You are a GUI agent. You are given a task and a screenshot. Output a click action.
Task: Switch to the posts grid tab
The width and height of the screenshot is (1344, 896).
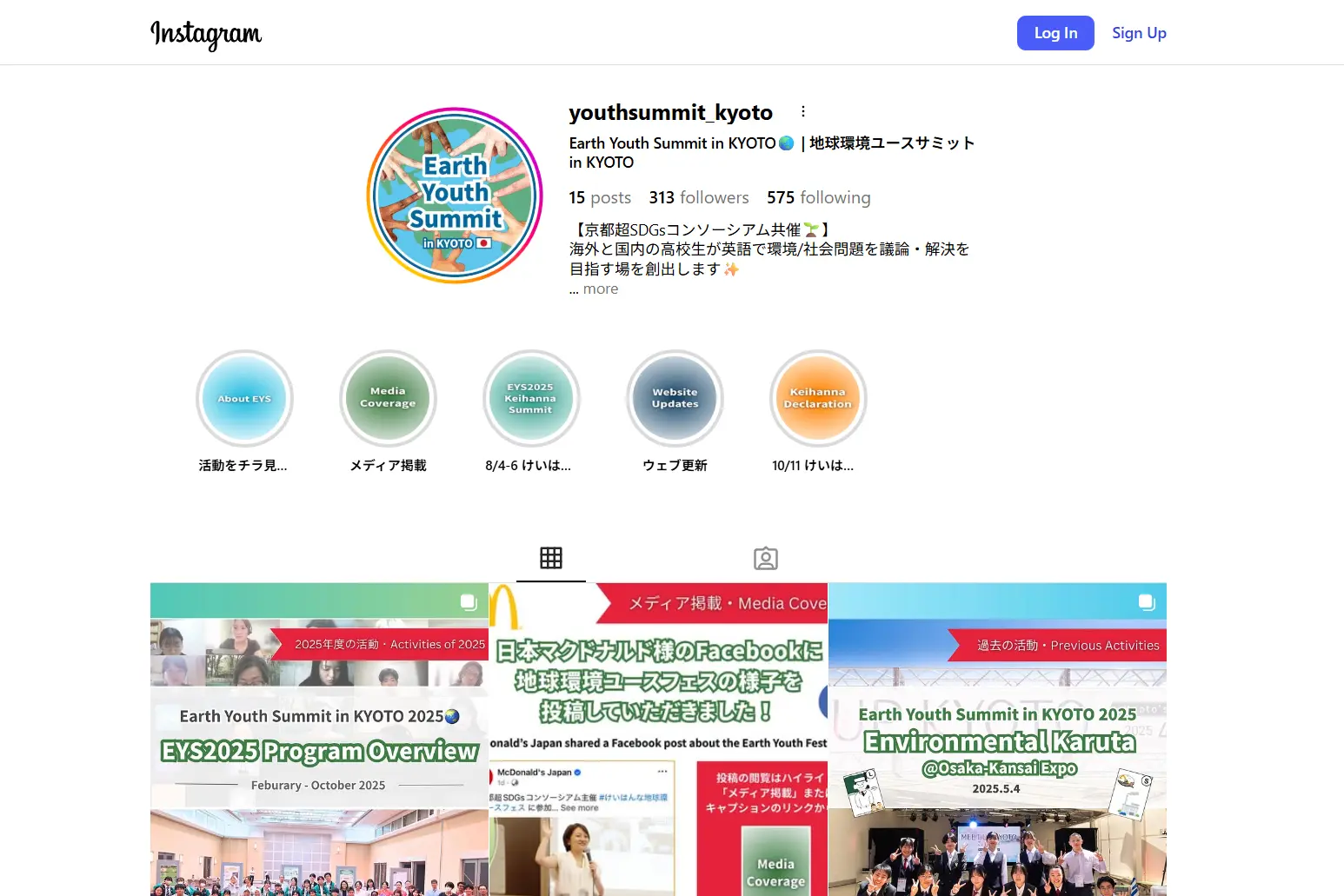[x=551, y=558]
